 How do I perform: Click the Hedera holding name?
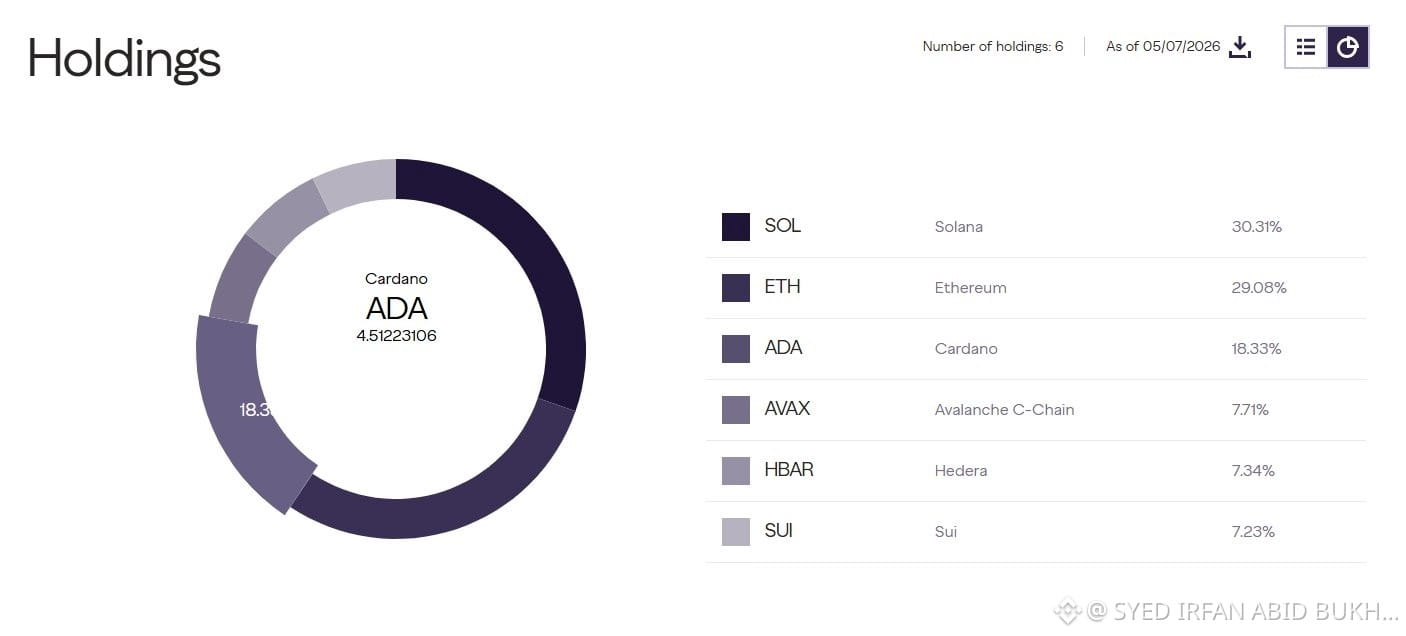click(x=961, y=471)
